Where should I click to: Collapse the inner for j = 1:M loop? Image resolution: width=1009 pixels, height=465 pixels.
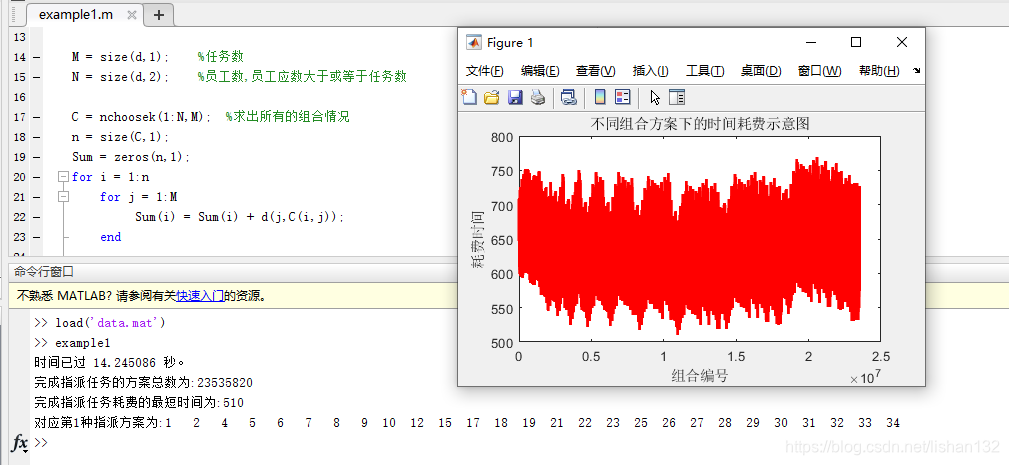63,197
